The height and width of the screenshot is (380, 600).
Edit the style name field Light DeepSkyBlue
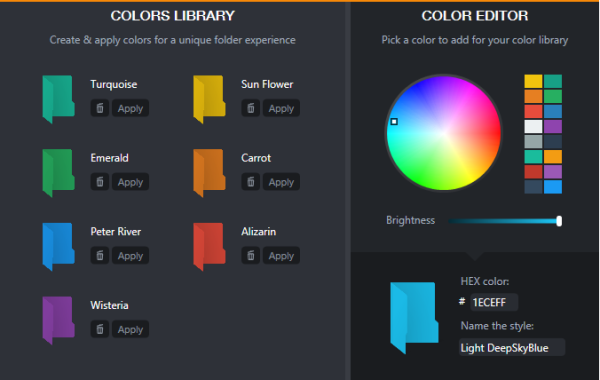pyautogui.click(x=512, y=347)
